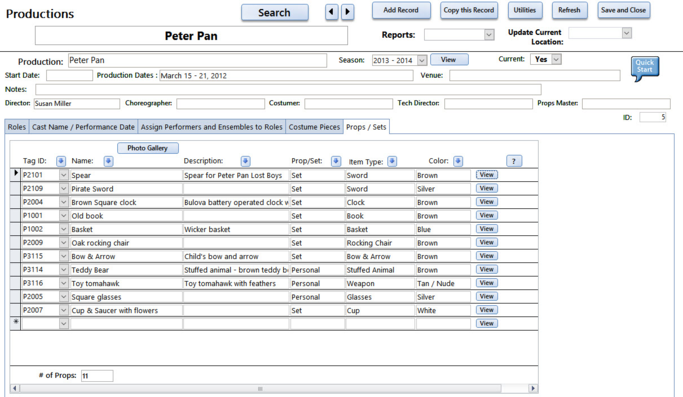Switch to the Costume Pieces tab

coord(314,127)
